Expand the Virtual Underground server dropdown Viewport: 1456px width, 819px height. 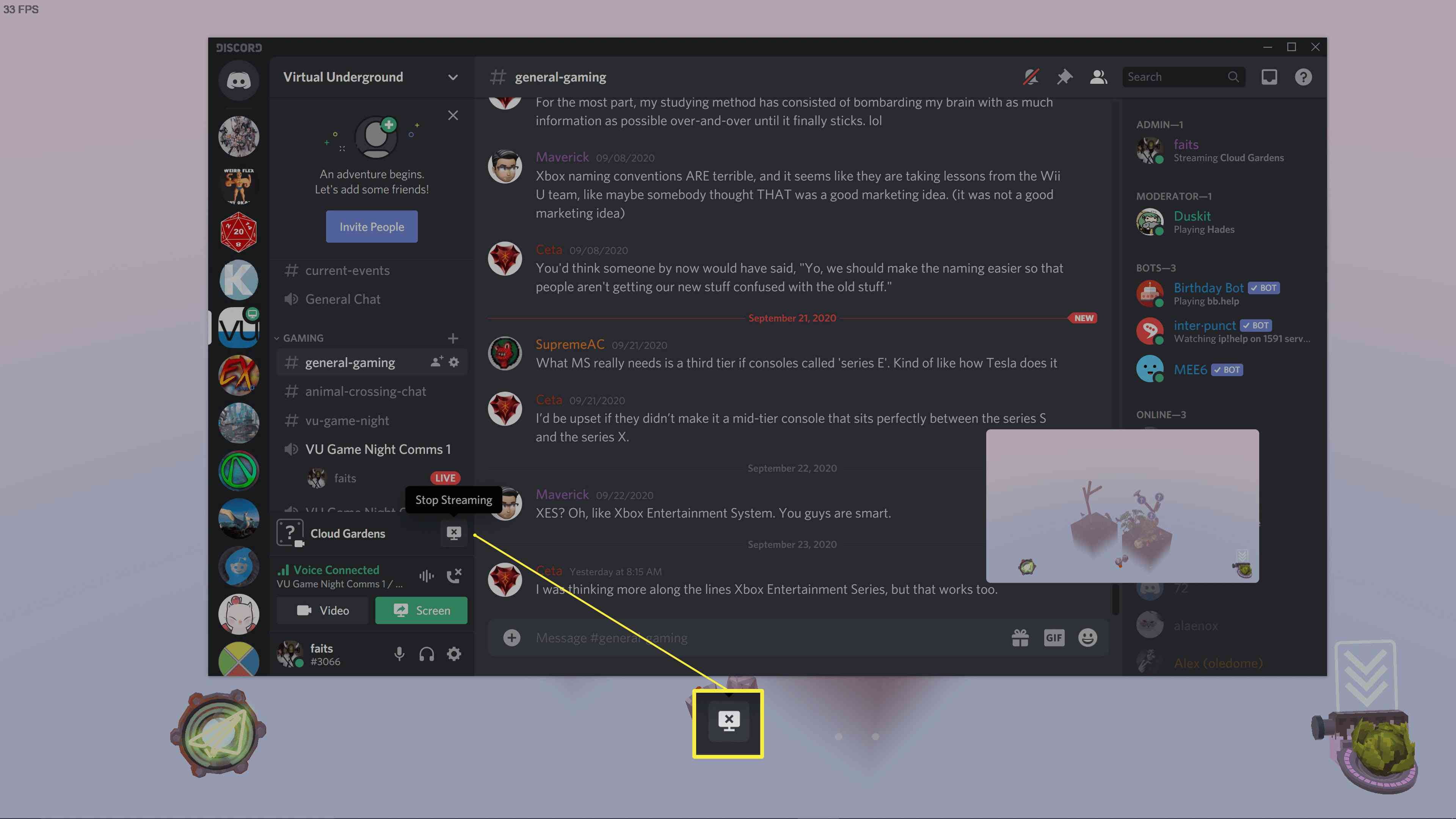pyautogui.click(x=452, y=77)
